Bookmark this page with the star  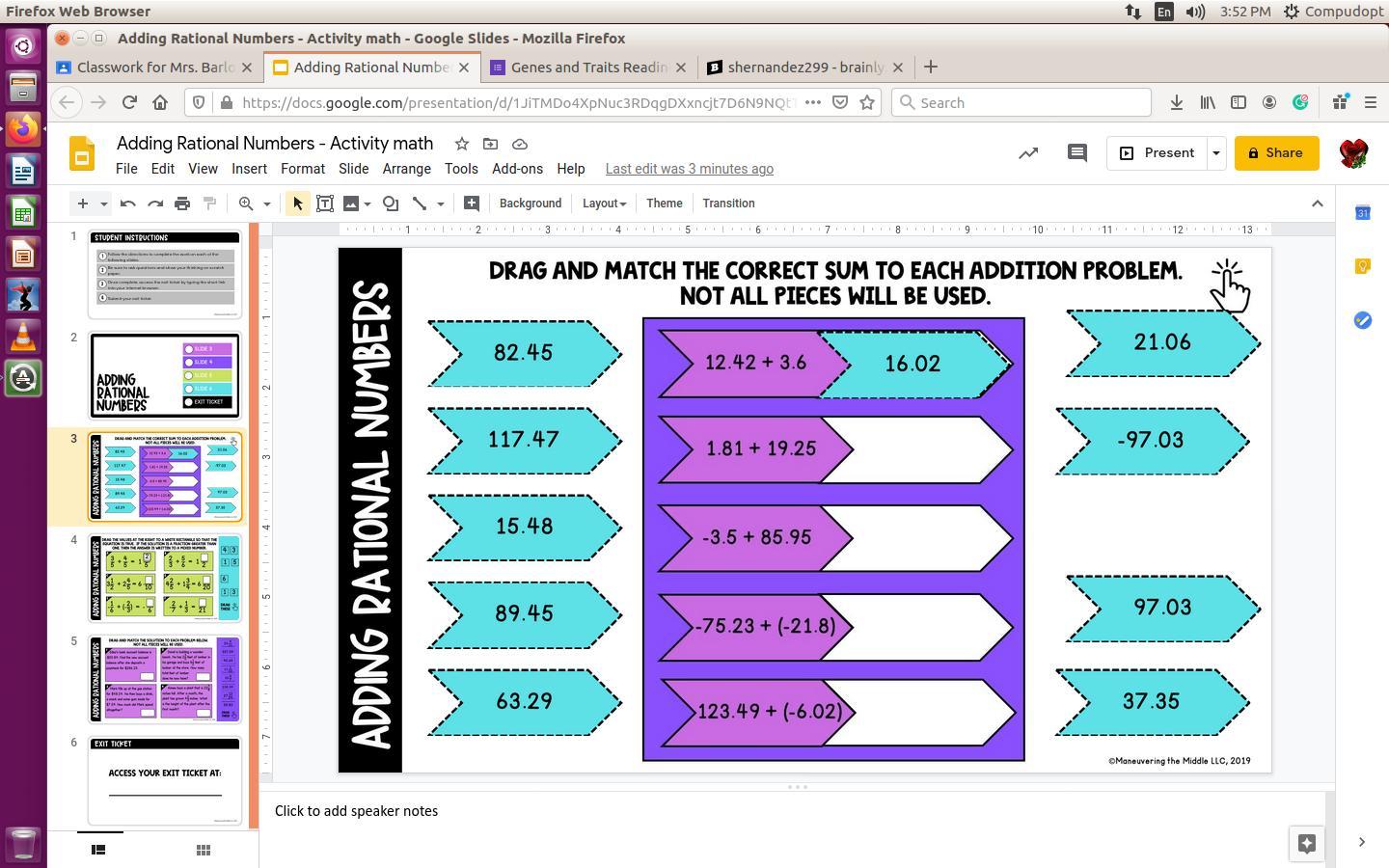tap(867, 102)
